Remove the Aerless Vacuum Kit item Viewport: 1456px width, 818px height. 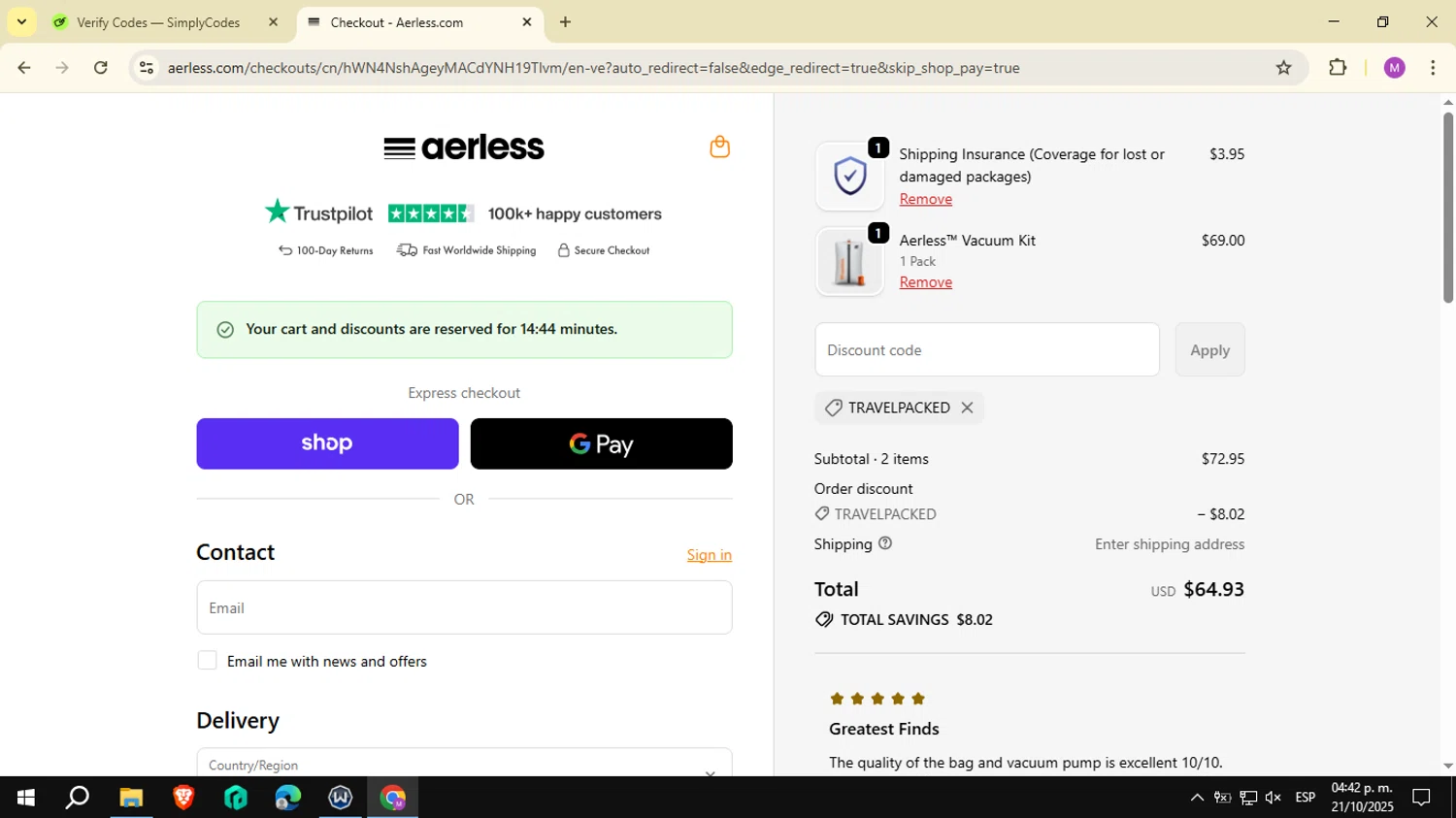coord(926,282)
